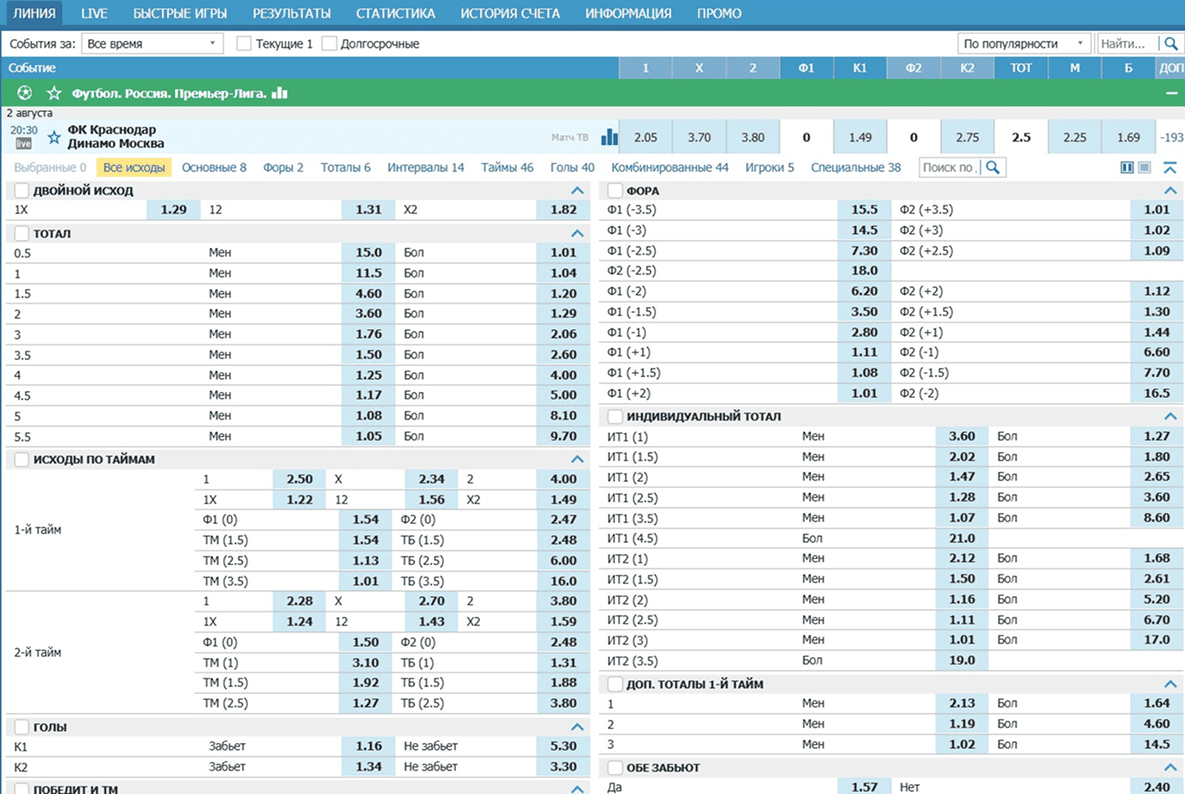This screenshot has height=794, width=1185.
Task: Add Krasnodar vs Dinamo match to favorites
Action: click(54, 137)
